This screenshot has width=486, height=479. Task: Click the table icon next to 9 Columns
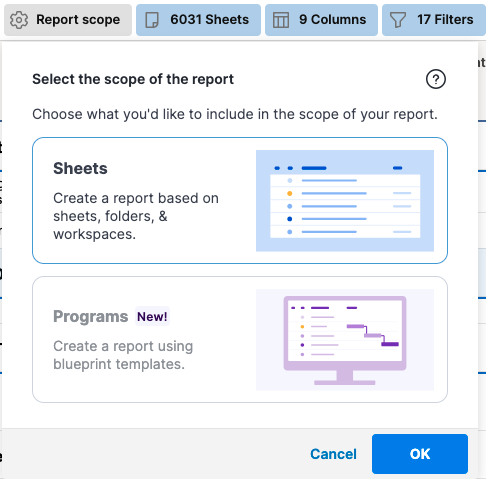(281, 20)
